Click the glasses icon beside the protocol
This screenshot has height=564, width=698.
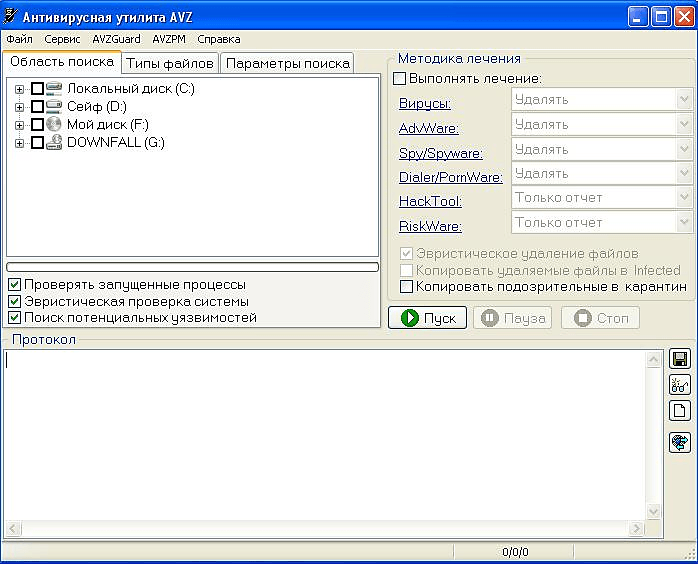click(680, 385)
